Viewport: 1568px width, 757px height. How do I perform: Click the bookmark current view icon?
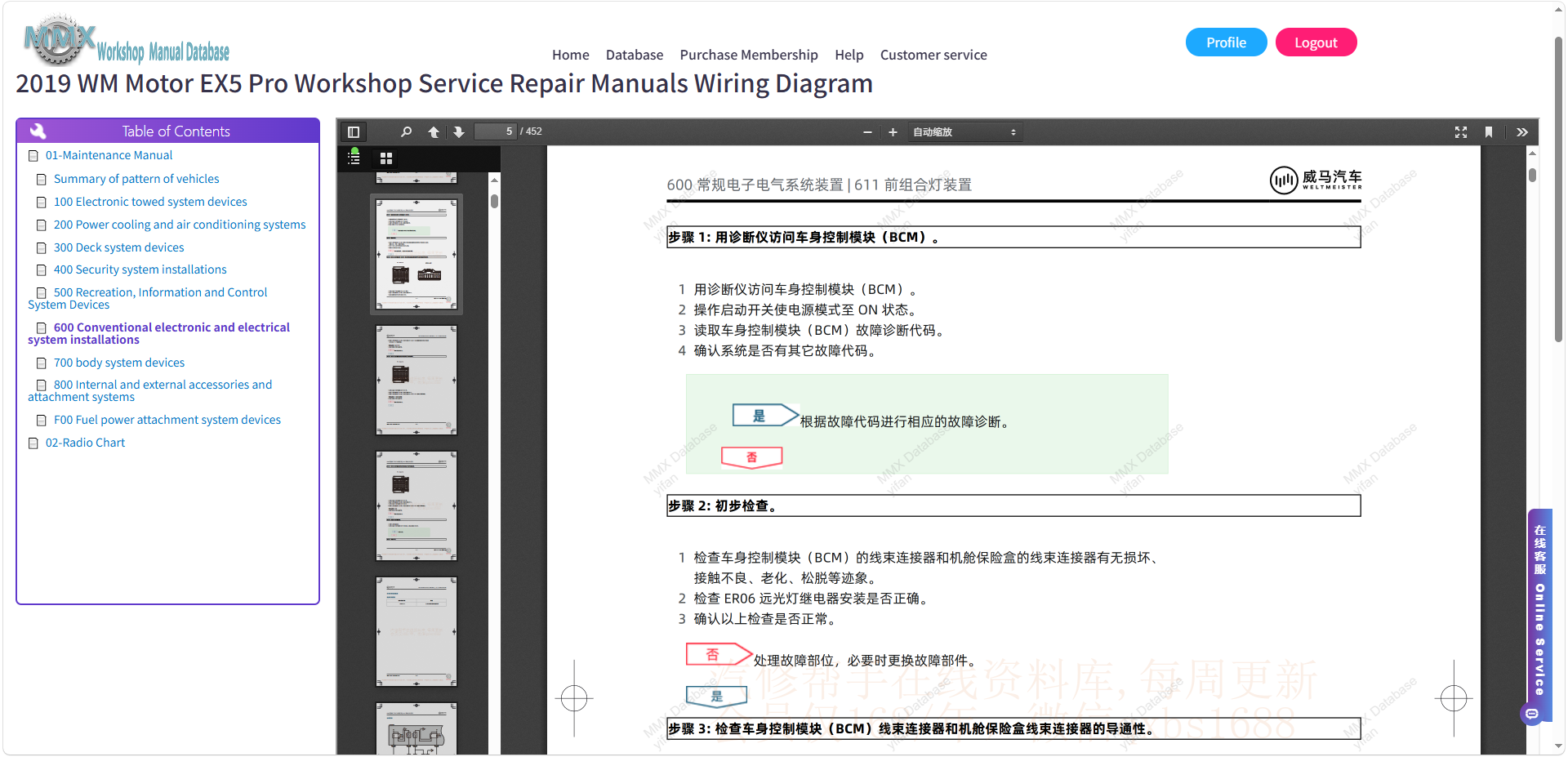[x=1489, y=132]
